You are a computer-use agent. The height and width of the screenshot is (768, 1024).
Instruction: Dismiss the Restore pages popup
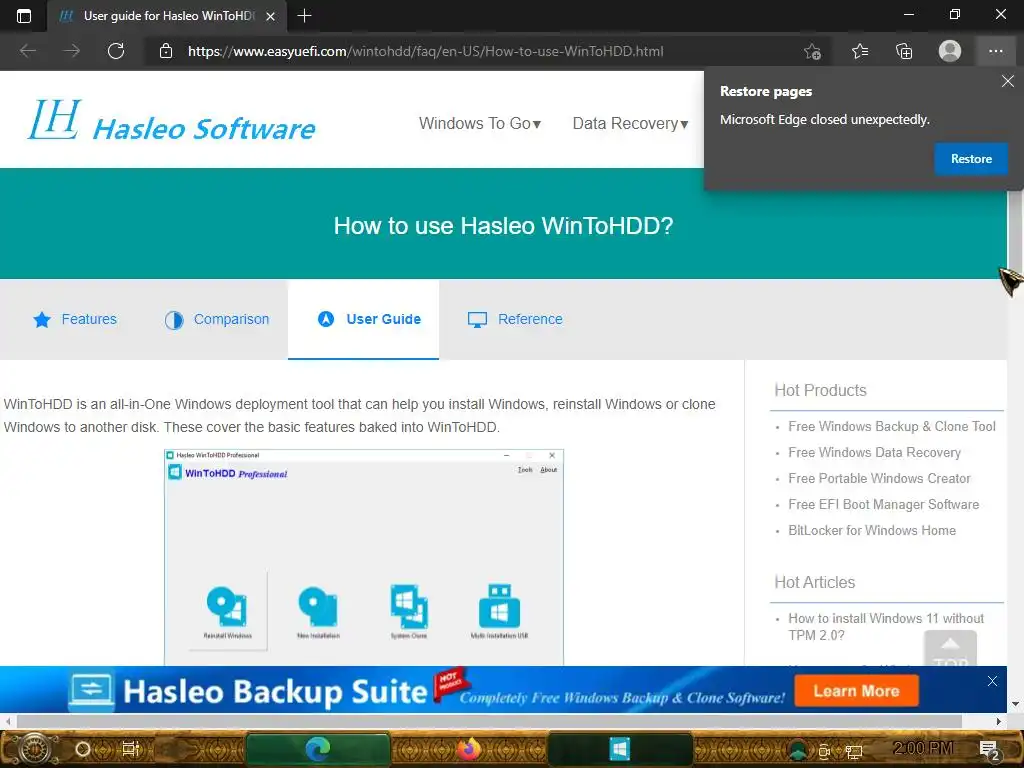(x=1008, y=81)
